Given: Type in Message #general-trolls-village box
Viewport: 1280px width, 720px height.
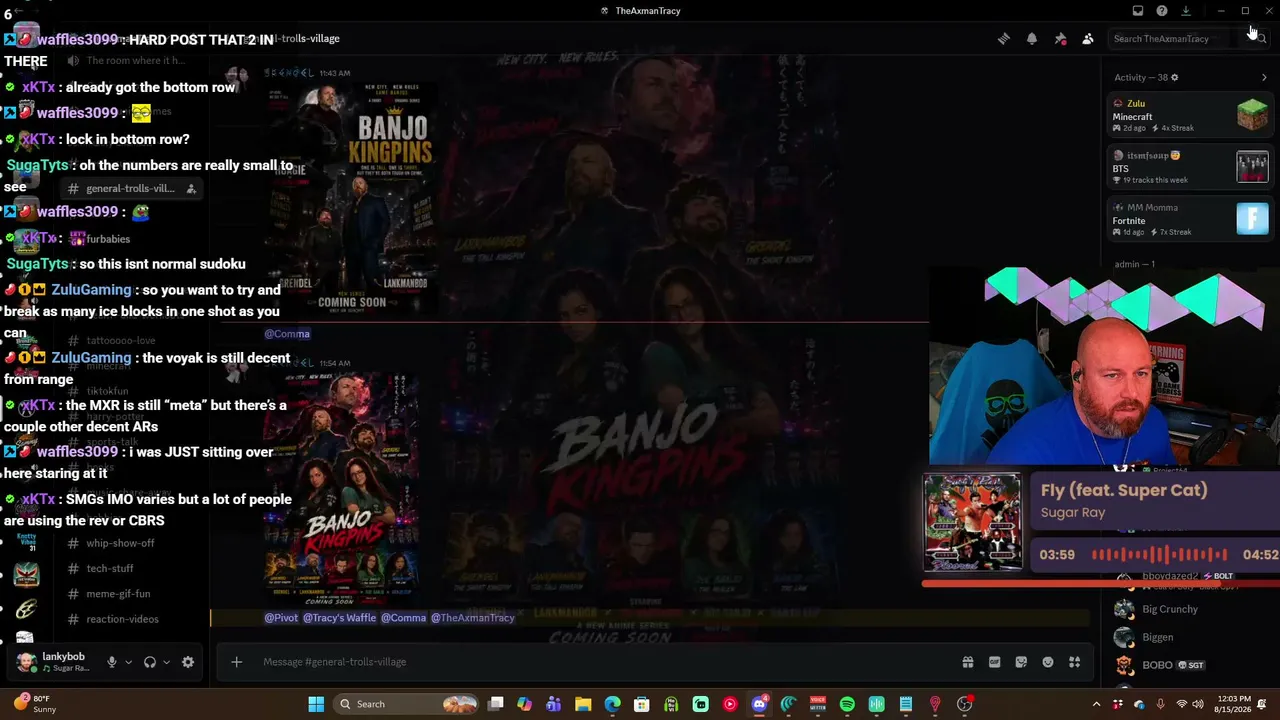Looking at the screenshot, I should 600,662.
